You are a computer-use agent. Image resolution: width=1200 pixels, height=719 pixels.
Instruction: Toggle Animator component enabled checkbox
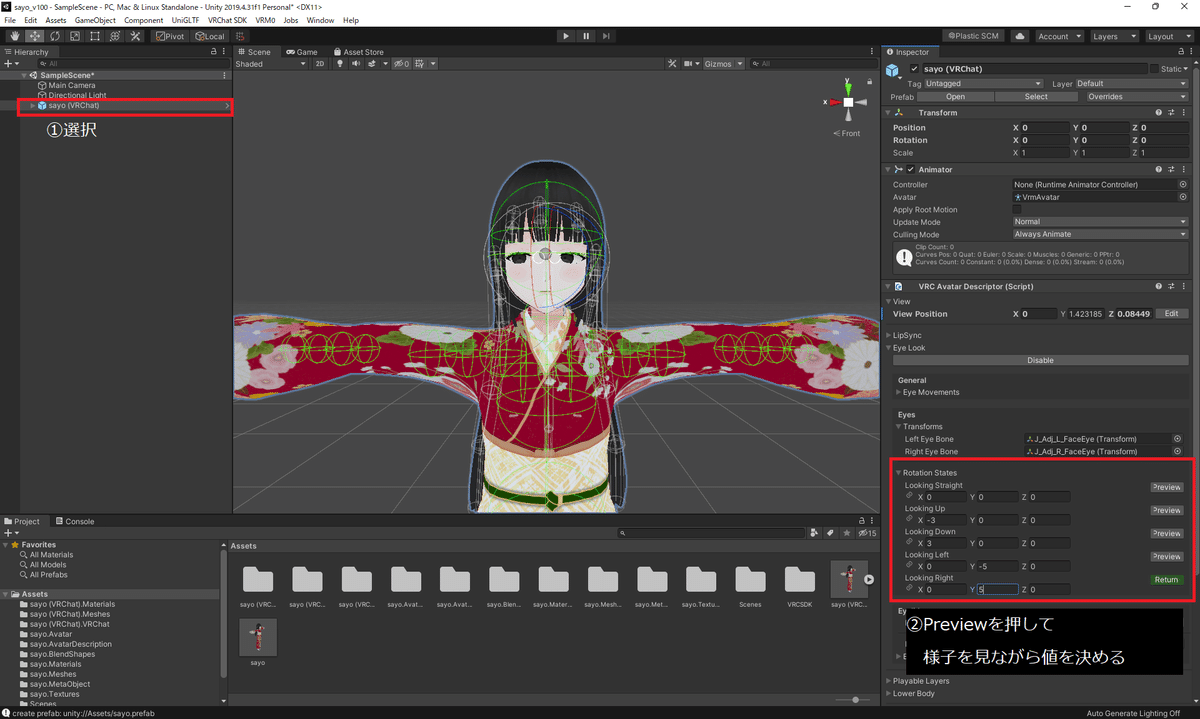[911, 170]
